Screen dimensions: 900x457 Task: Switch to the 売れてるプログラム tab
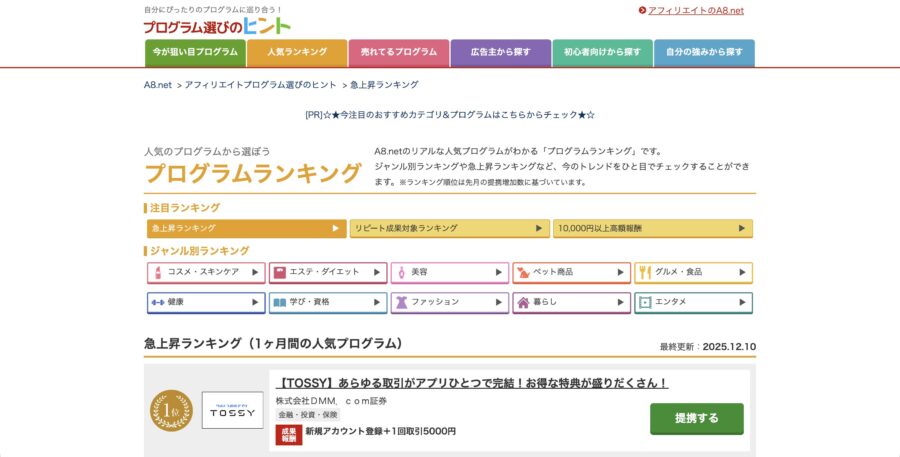[x=398, y=53]
